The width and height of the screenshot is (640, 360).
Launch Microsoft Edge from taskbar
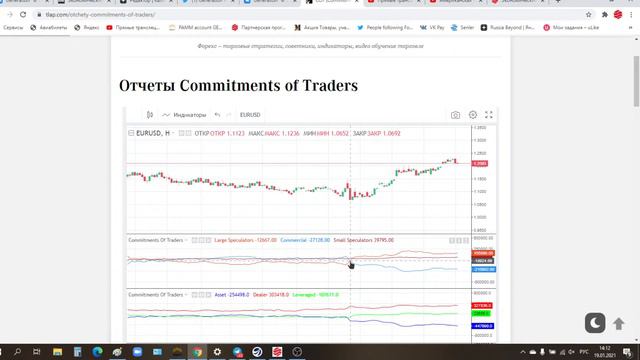tap(97, 352)
